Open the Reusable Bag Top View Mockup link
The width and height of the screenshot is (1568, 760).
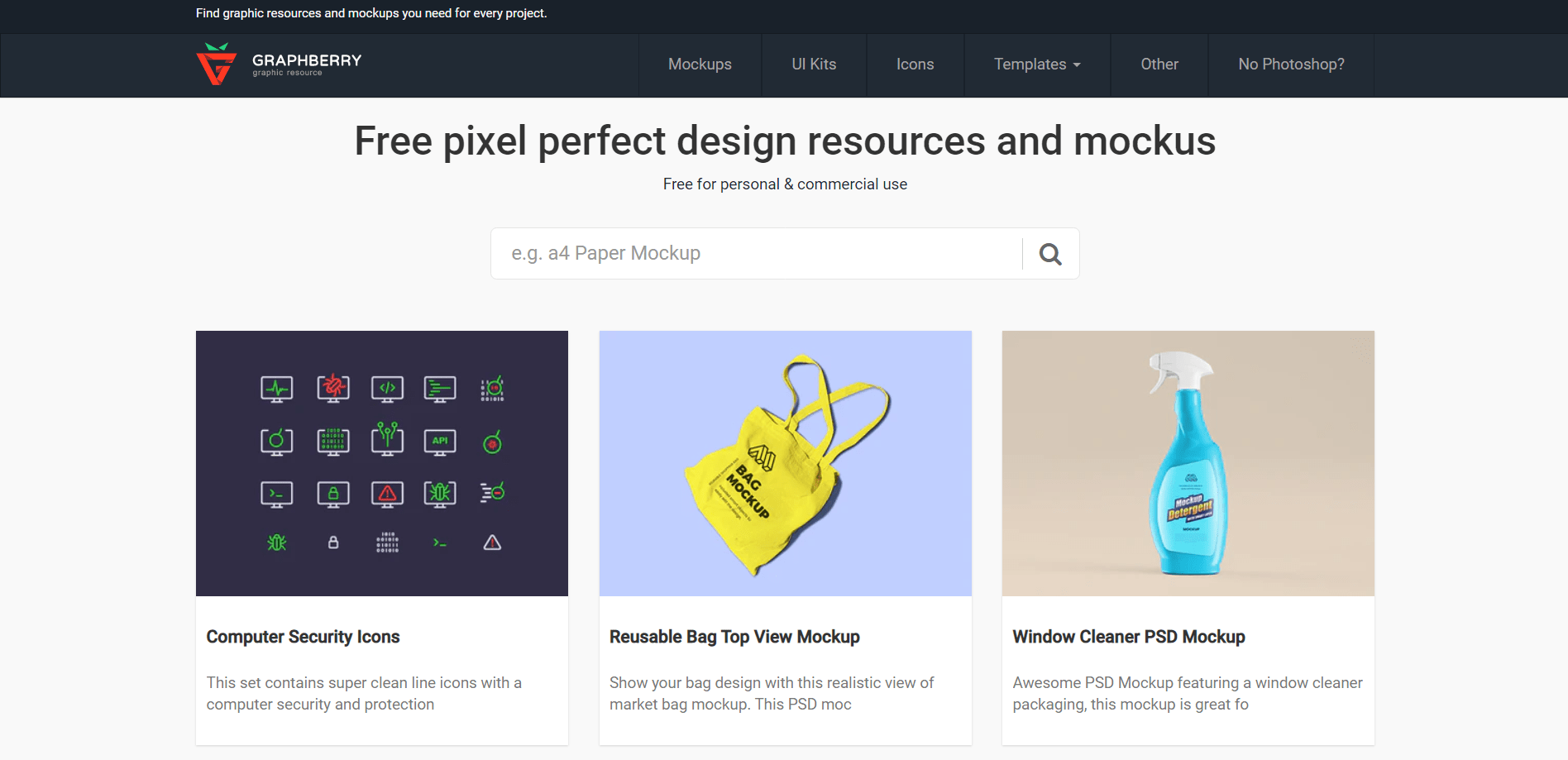(x=734, y=637)
